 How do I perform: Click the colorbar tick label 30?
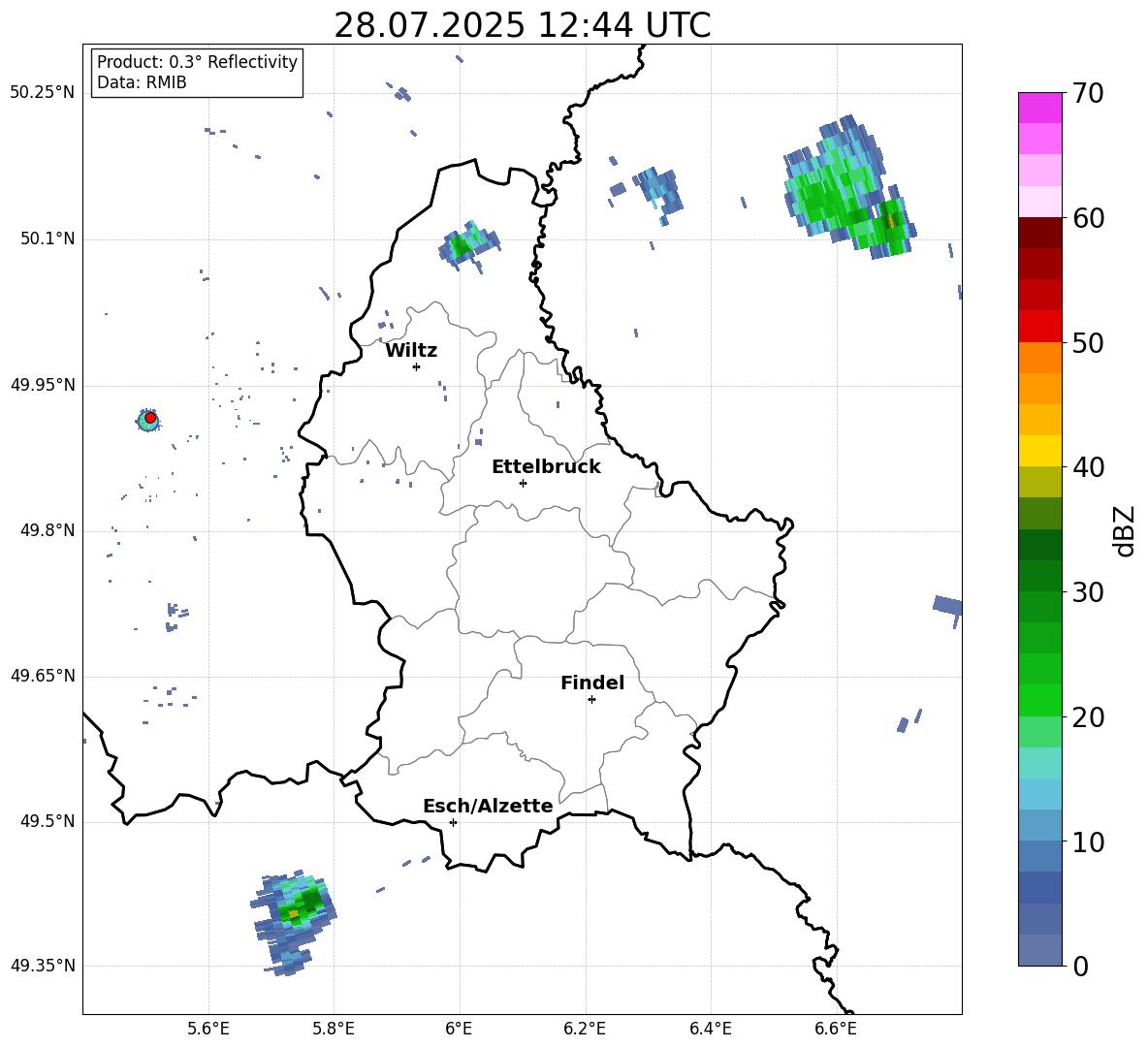[x=1088, y=592]
